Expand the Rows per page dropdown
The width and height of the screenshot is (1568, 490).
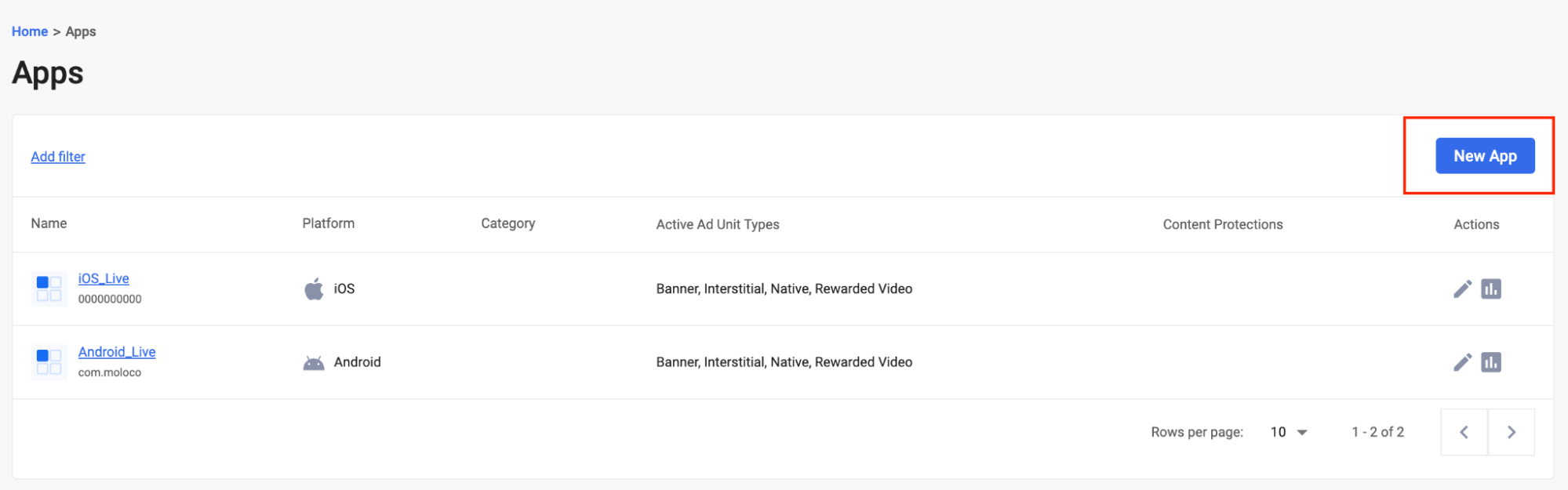click(1289, 432)
